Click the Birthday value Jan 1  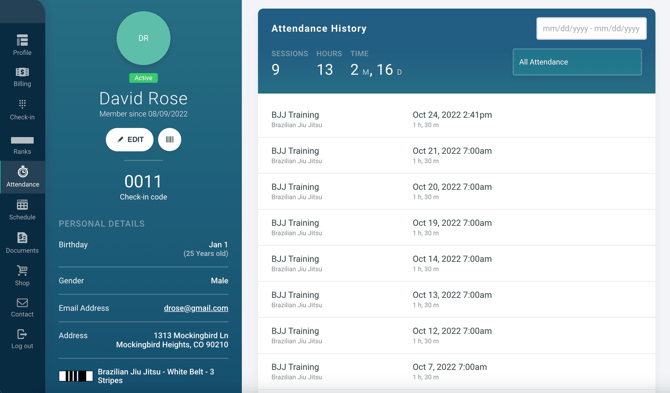218,245
